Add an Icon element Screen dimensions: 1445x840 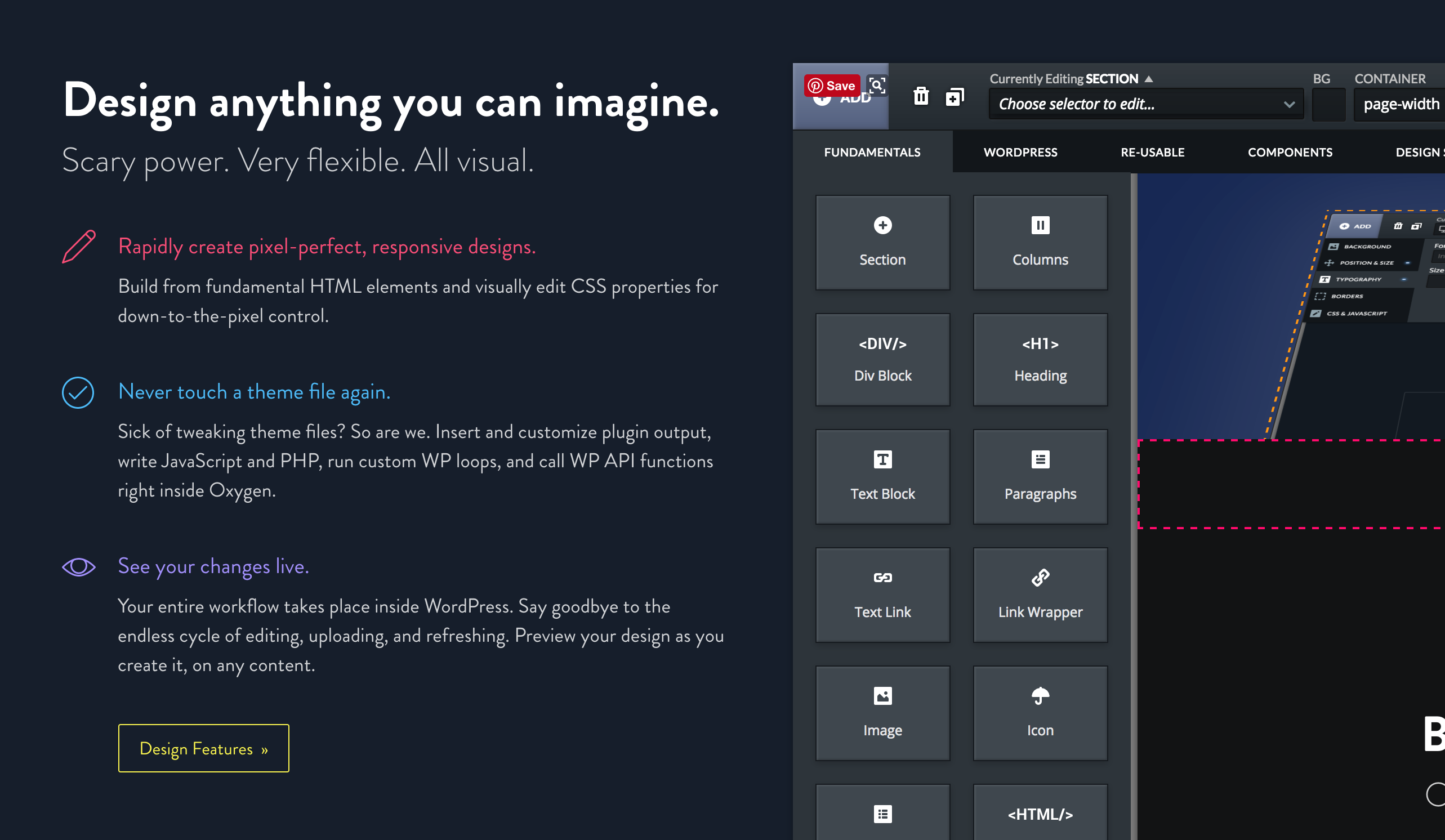[x=1040, y=713]
